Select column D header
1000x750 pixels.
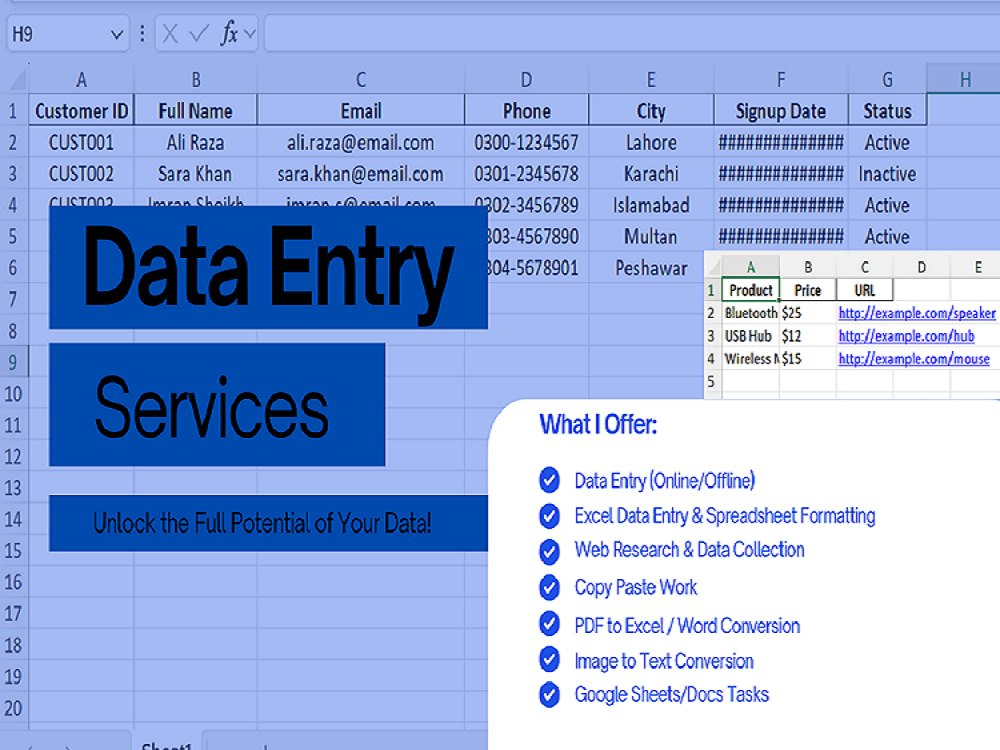point(526,79)
